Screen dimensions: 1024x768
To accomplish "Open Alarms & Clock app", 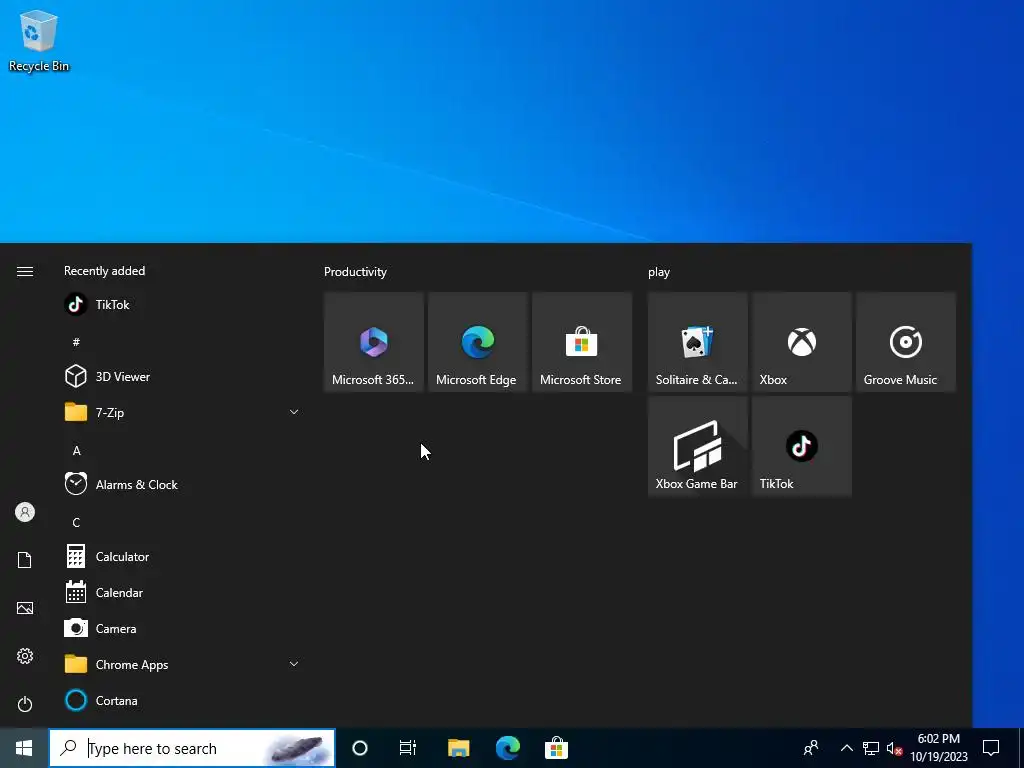I will pos(182,485).
